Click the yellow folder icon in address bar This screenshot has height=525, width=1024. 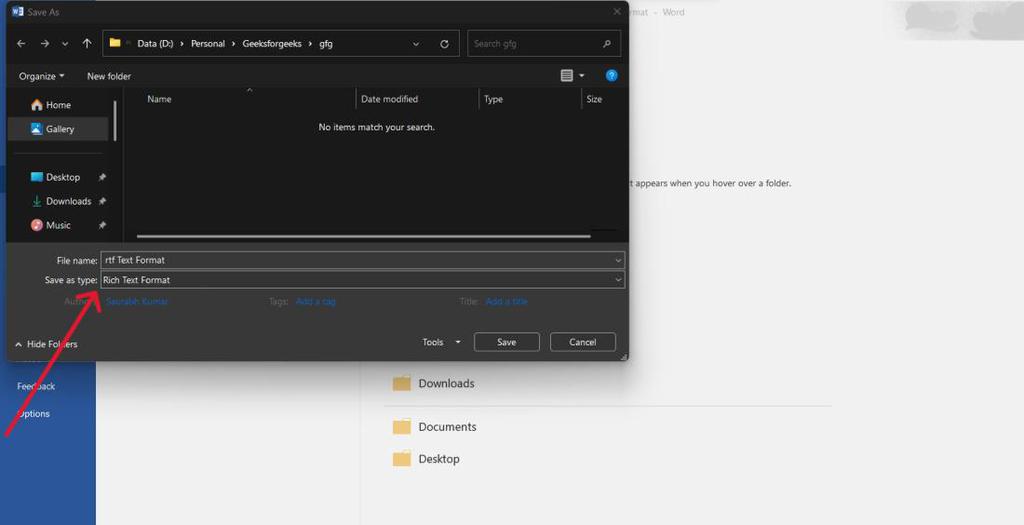click(115, 43)
